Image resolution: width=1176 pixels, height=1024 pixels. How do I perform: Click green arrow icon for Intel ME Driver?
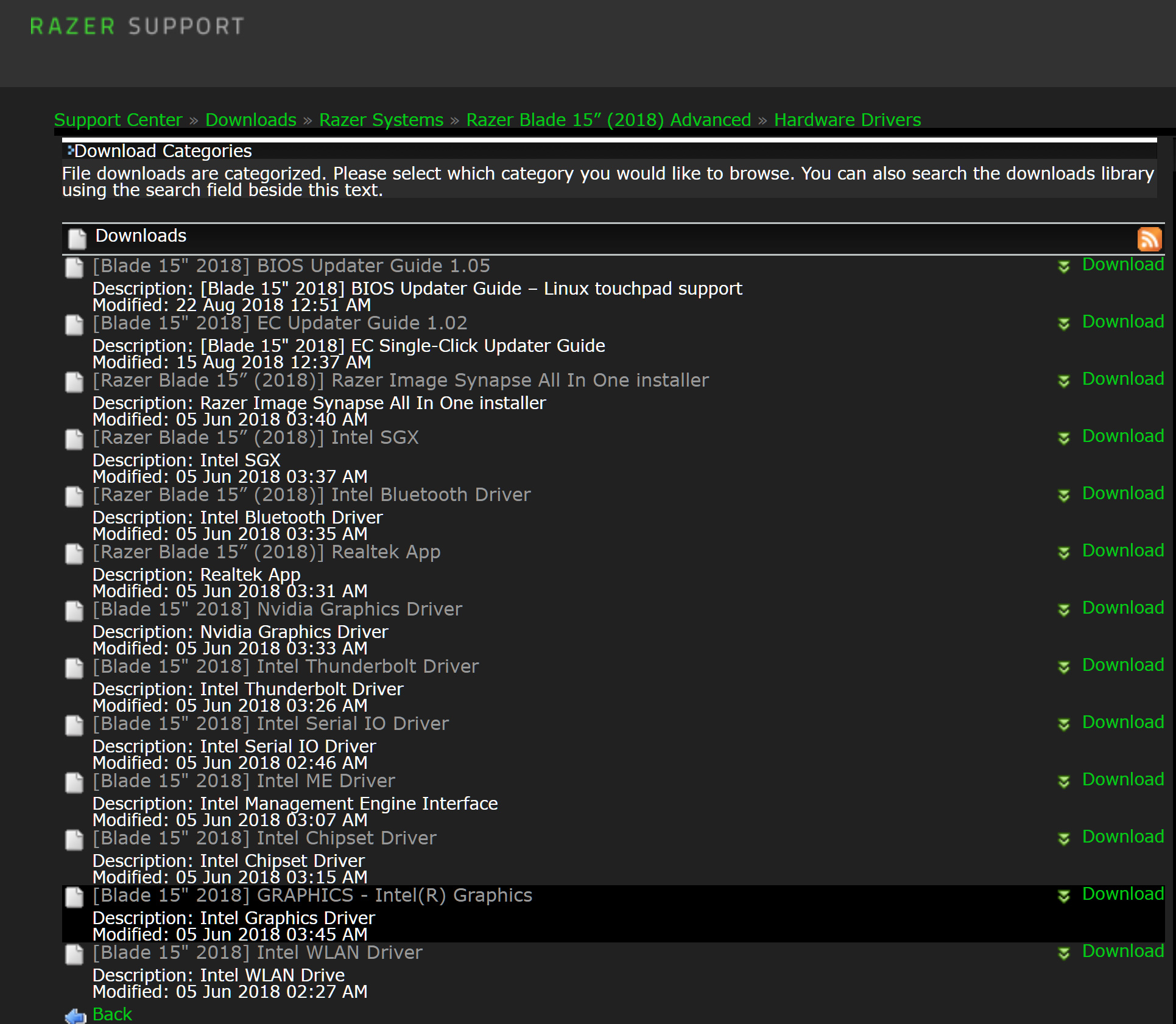point(1064,782)
